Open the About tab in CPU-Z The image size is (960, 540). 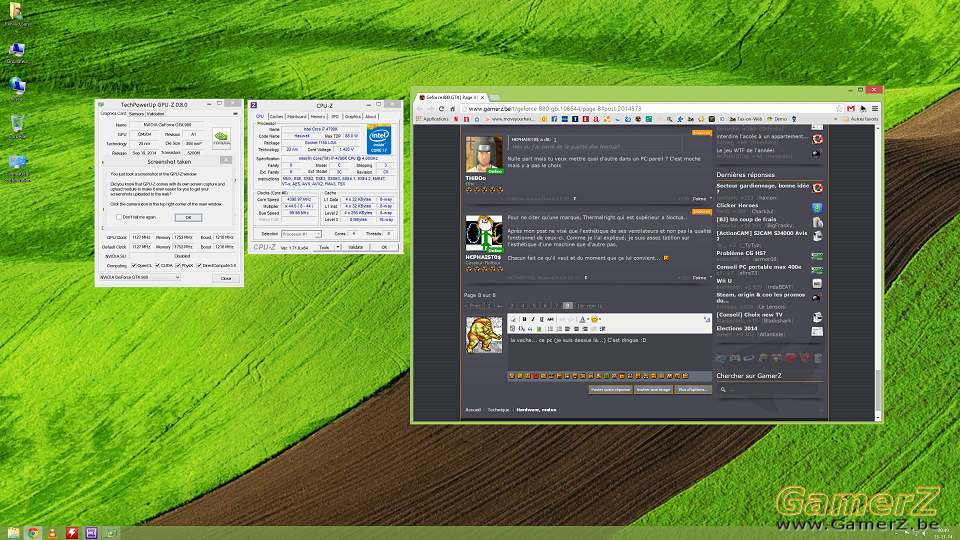pos(370,116)
